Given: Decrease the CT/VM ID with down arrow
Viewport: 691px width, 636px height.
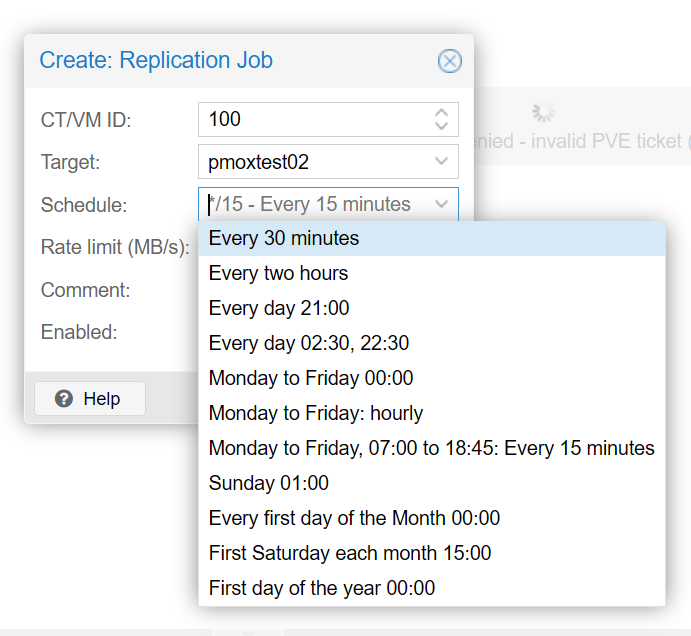Looking at the screenshot, I should pyautogui.click(x=442, y=126).
